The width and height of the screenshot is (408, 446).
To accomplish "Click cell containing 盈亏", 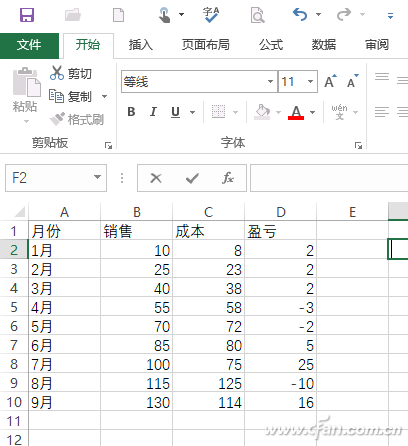I will [x=281, y=231].
